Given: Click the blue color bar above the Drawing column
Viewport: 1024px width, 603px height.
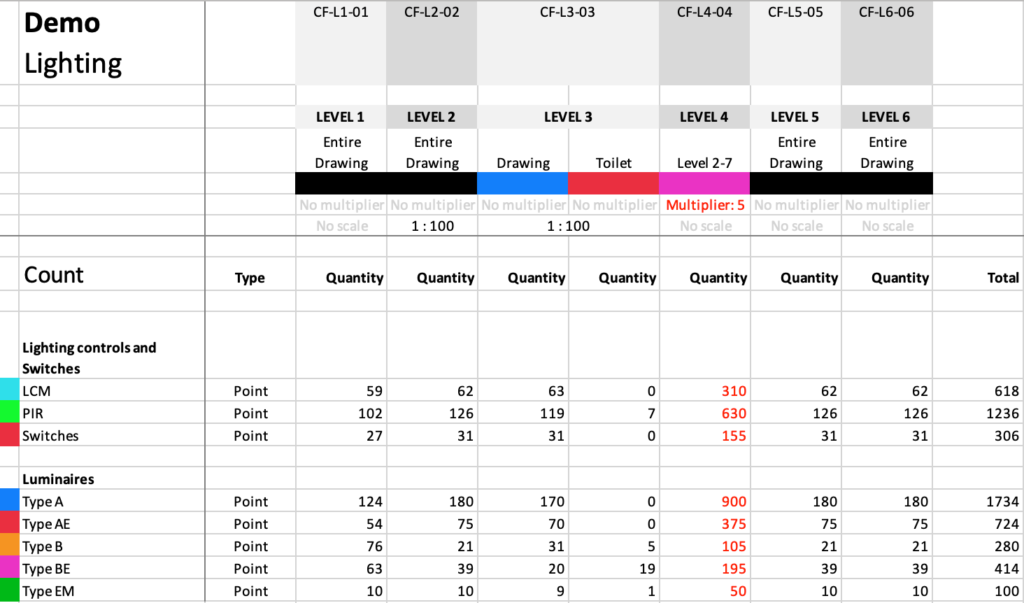Looking at the screenshot, I should click(x=522, y=183).
